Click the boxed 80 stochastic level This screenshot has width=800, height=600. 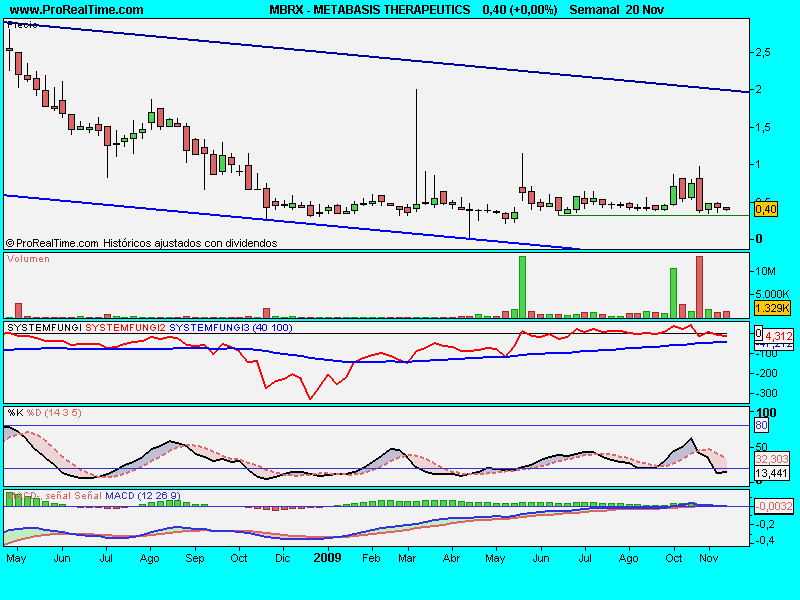(x=761, y=426)
